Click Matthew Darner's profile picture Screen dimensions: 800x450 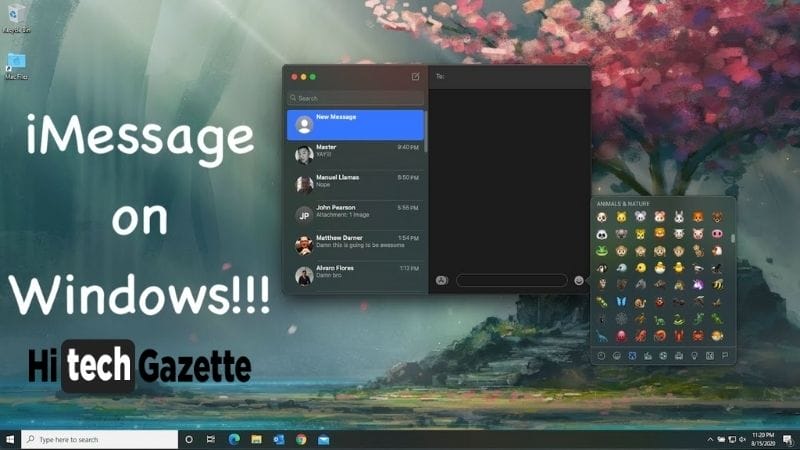click(304, 245)
